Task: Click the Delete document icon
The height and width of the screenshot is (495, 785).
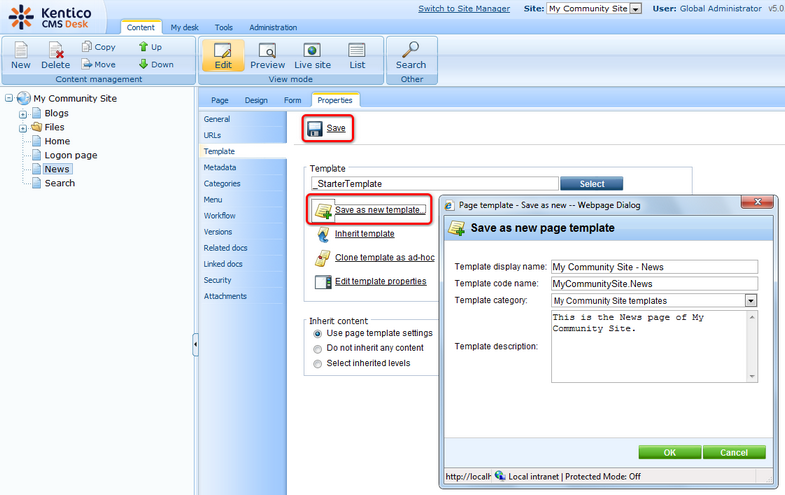Action: pyautogui.click(x=55, y=50)
